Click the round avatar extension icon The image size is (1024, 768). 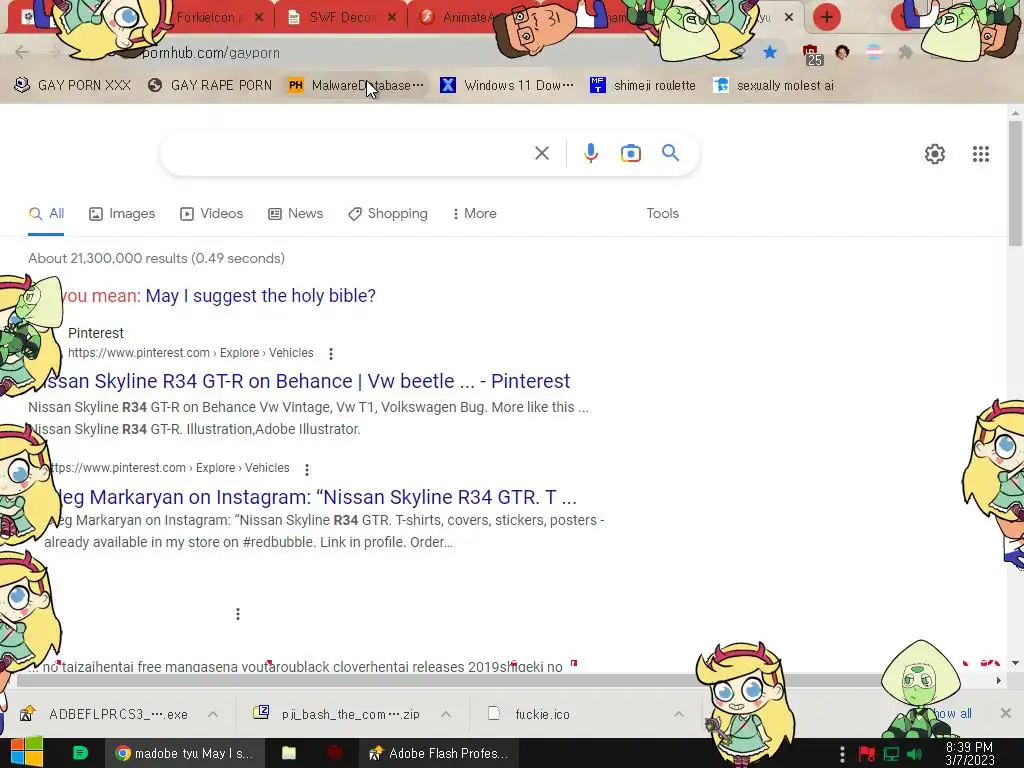842,52
